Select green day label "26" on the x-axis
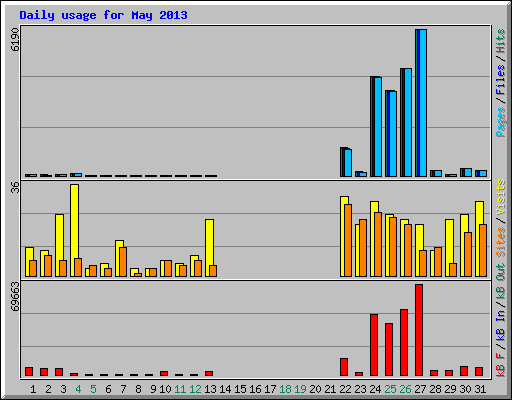 [405, 389]
